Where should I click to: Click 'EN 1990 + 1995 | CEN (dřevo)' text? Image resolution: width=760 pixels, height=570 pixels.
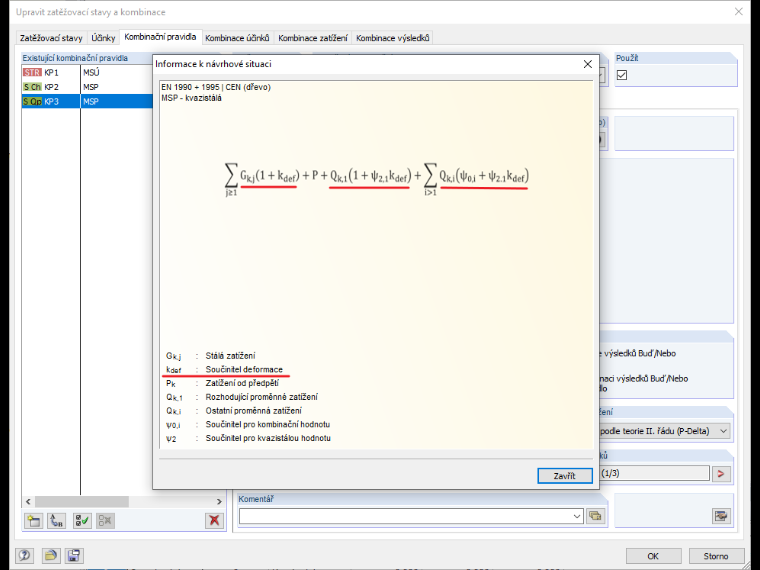(216, 87)
